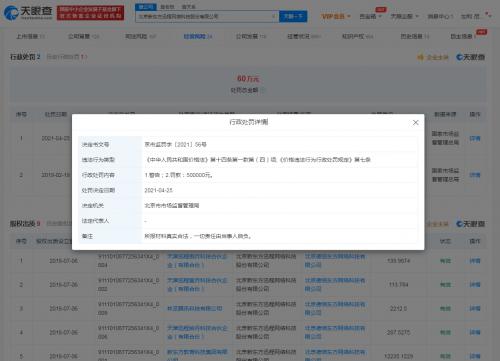Click the 60万元 total penalty amount
The image size is (500, 361).
pyautogui.click(x=248, y=79)
